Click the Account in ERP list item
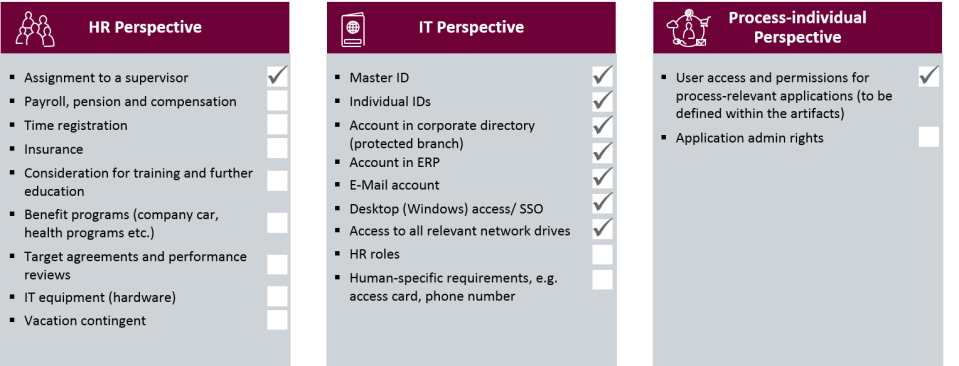The height and width of the screenshot is (366, 959). (x=394, y=162)
